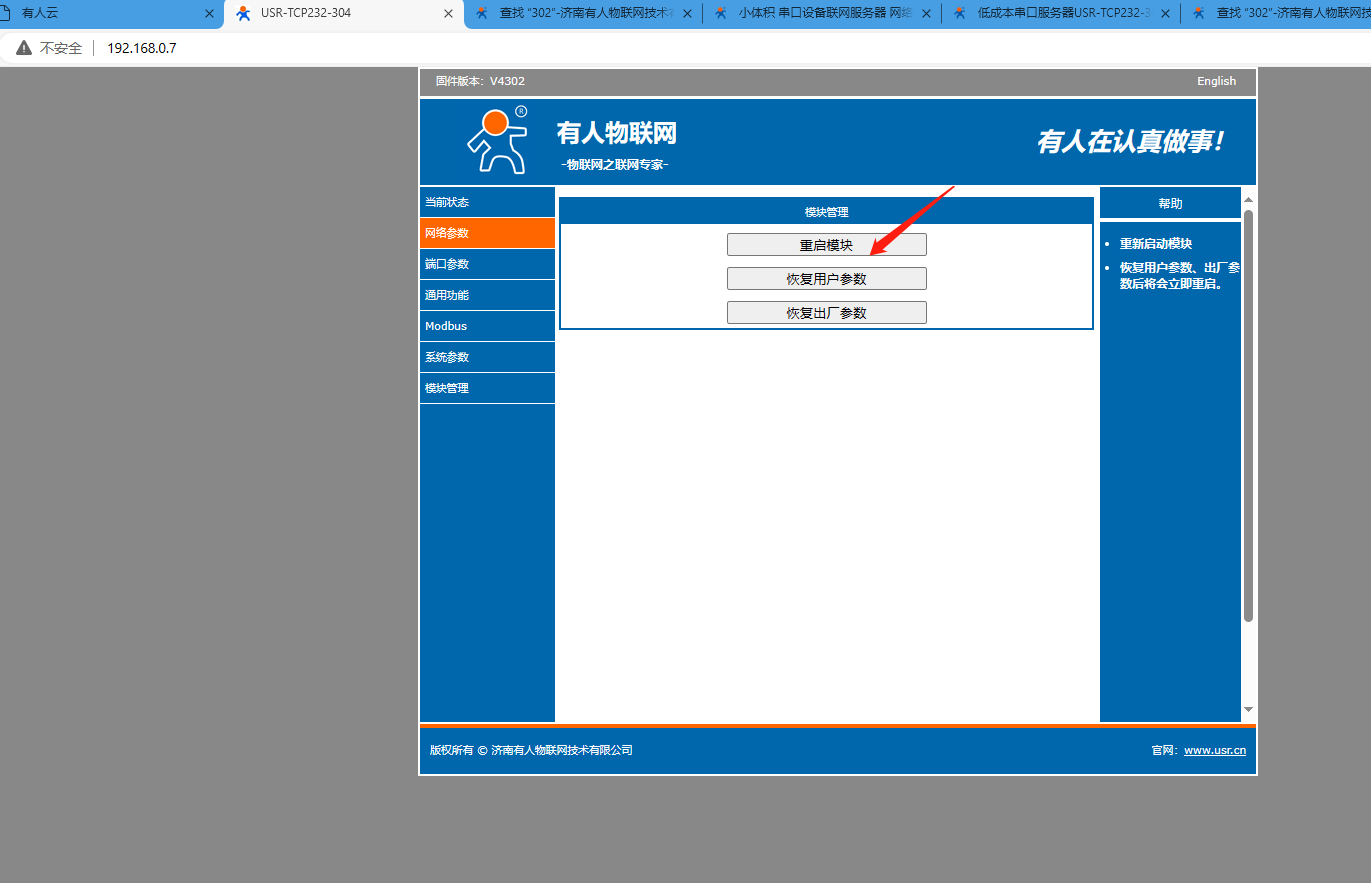Open 网络参数 in the sidebar menu

click(487, 233)
